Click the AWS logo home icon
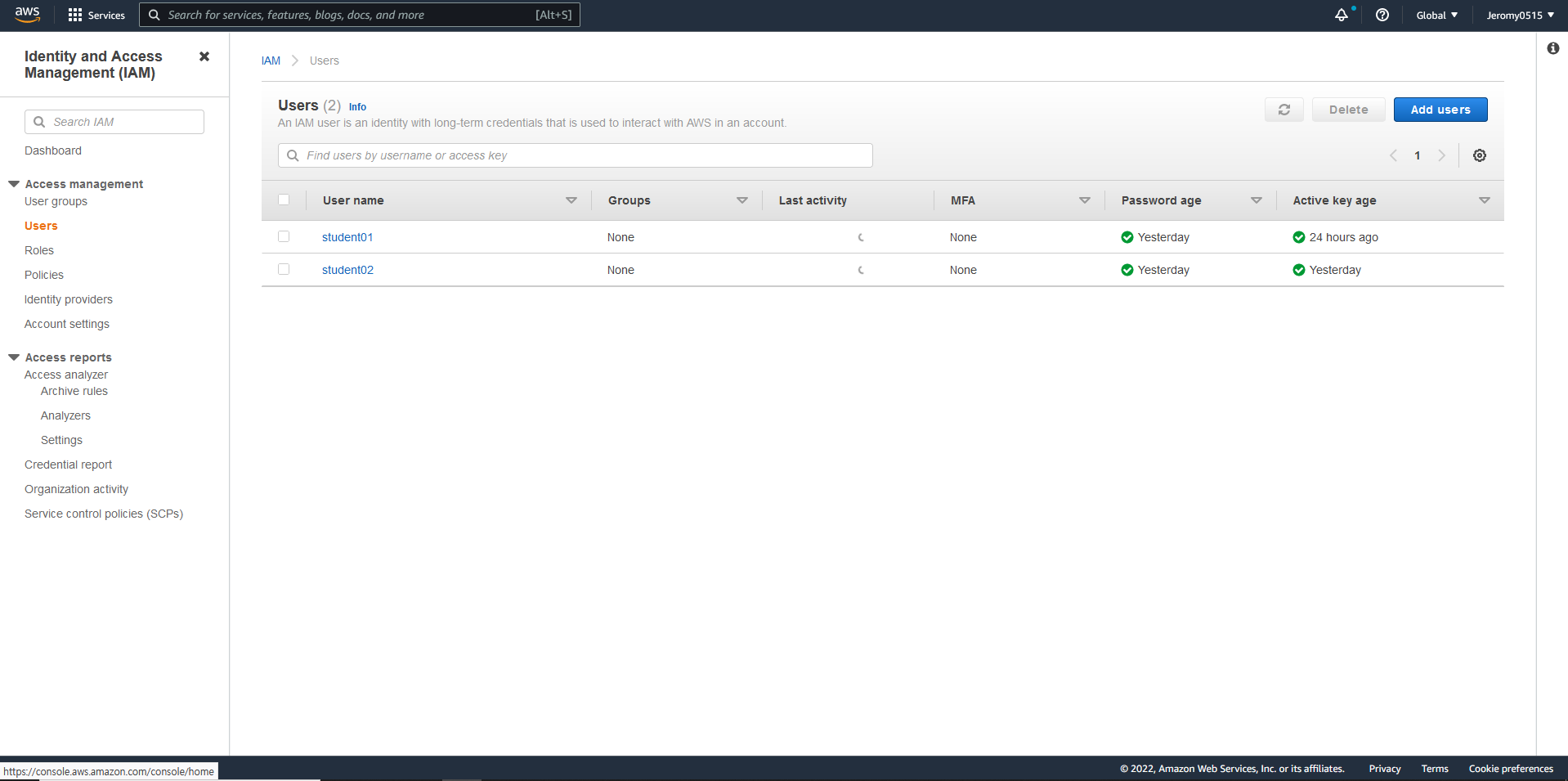1568x781 pixels. pos(27,15)
